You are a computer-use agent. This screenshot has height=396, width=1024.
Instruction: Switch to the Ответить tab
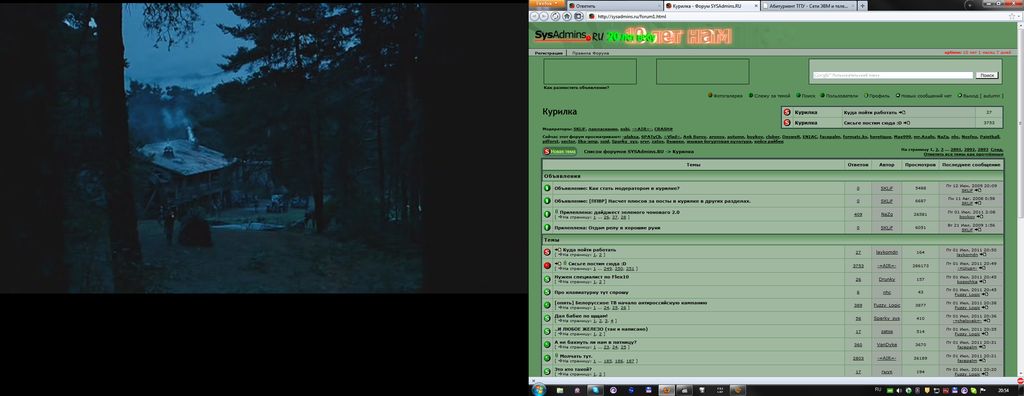point(614,6)
